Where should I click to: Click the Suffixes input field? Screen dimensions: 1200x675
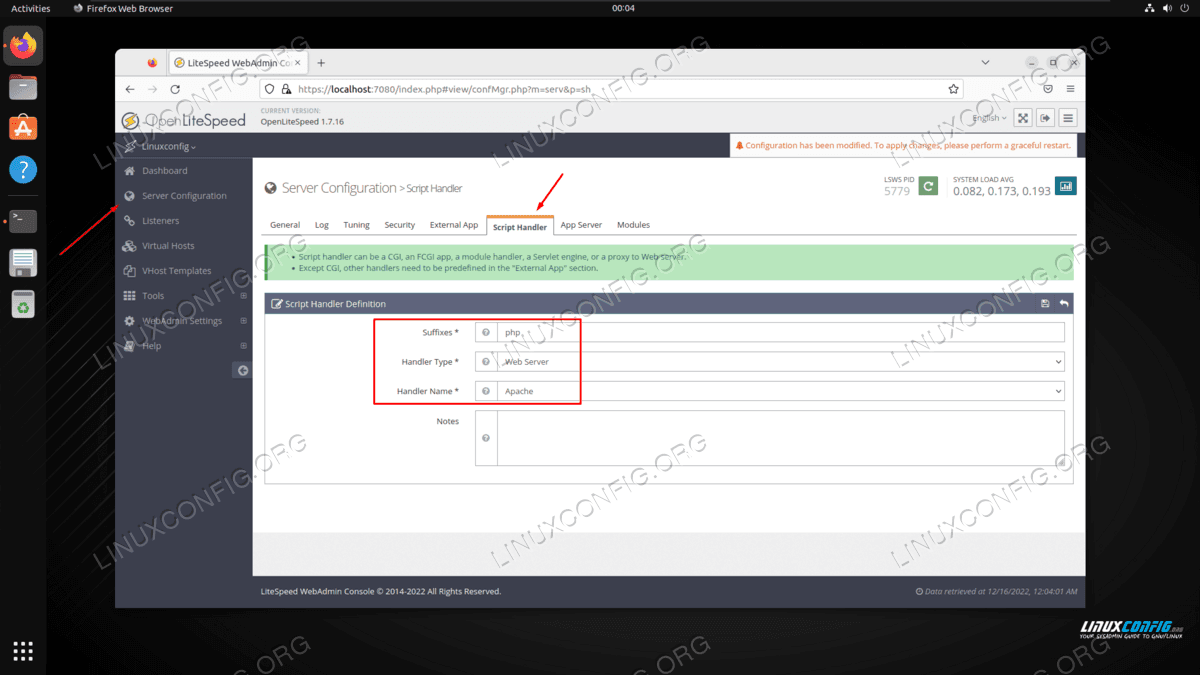781,332
